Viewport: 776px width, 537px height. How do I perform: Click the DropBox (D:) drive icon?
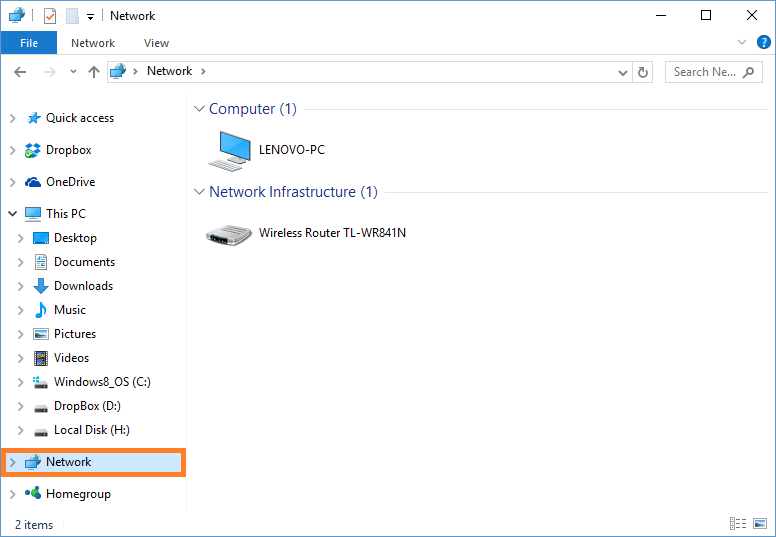[x=41, y=408]
